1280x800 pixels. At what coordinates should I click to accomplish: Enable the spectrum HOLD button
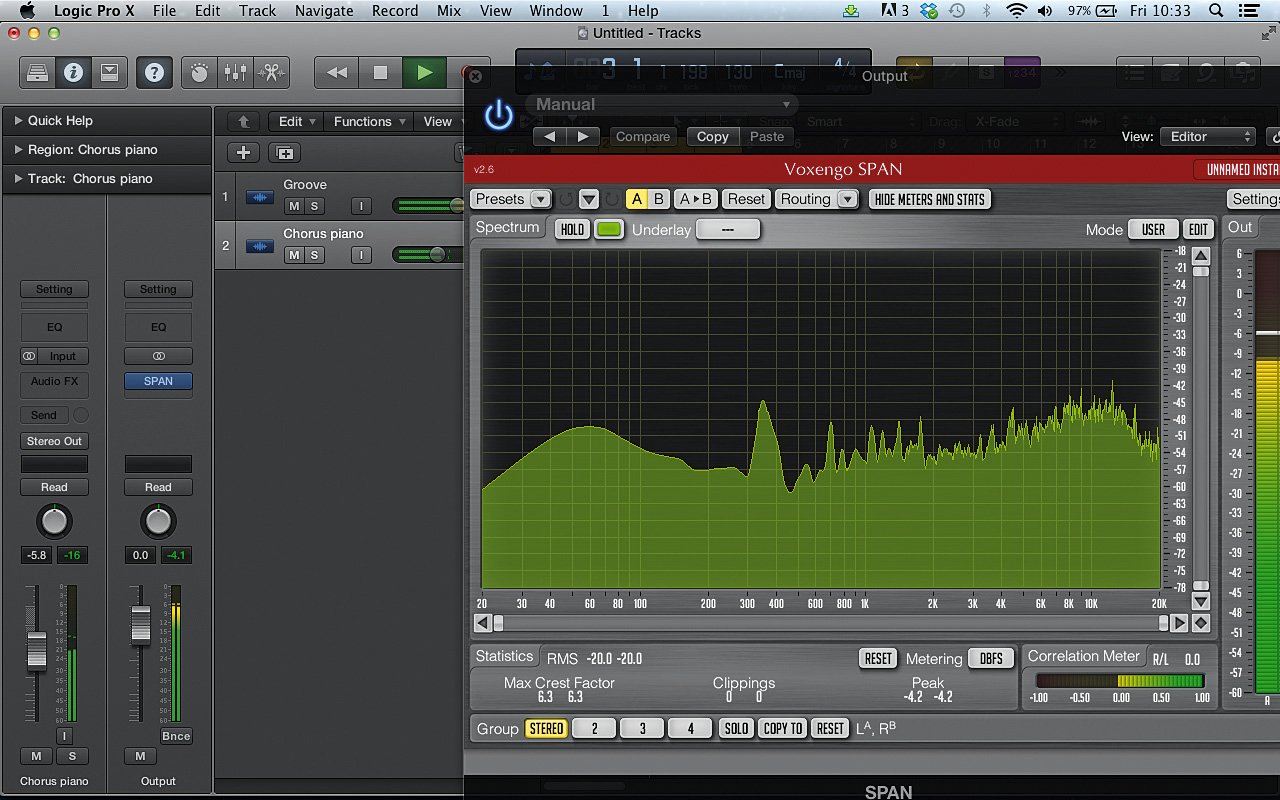point(572,229)
